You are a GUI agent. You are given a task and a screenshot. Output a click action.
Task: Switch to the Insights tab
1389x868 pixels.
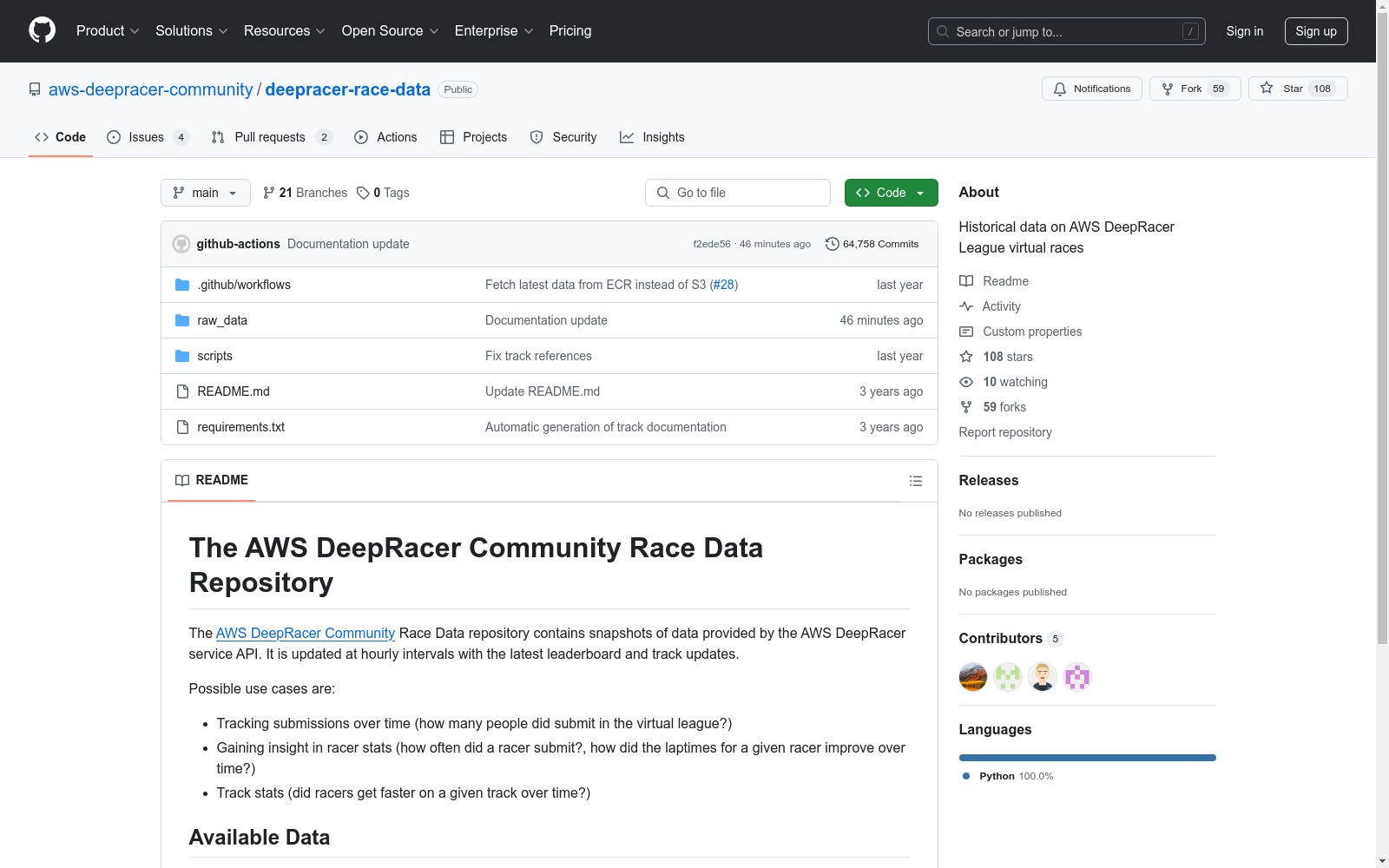pos(653,137)
